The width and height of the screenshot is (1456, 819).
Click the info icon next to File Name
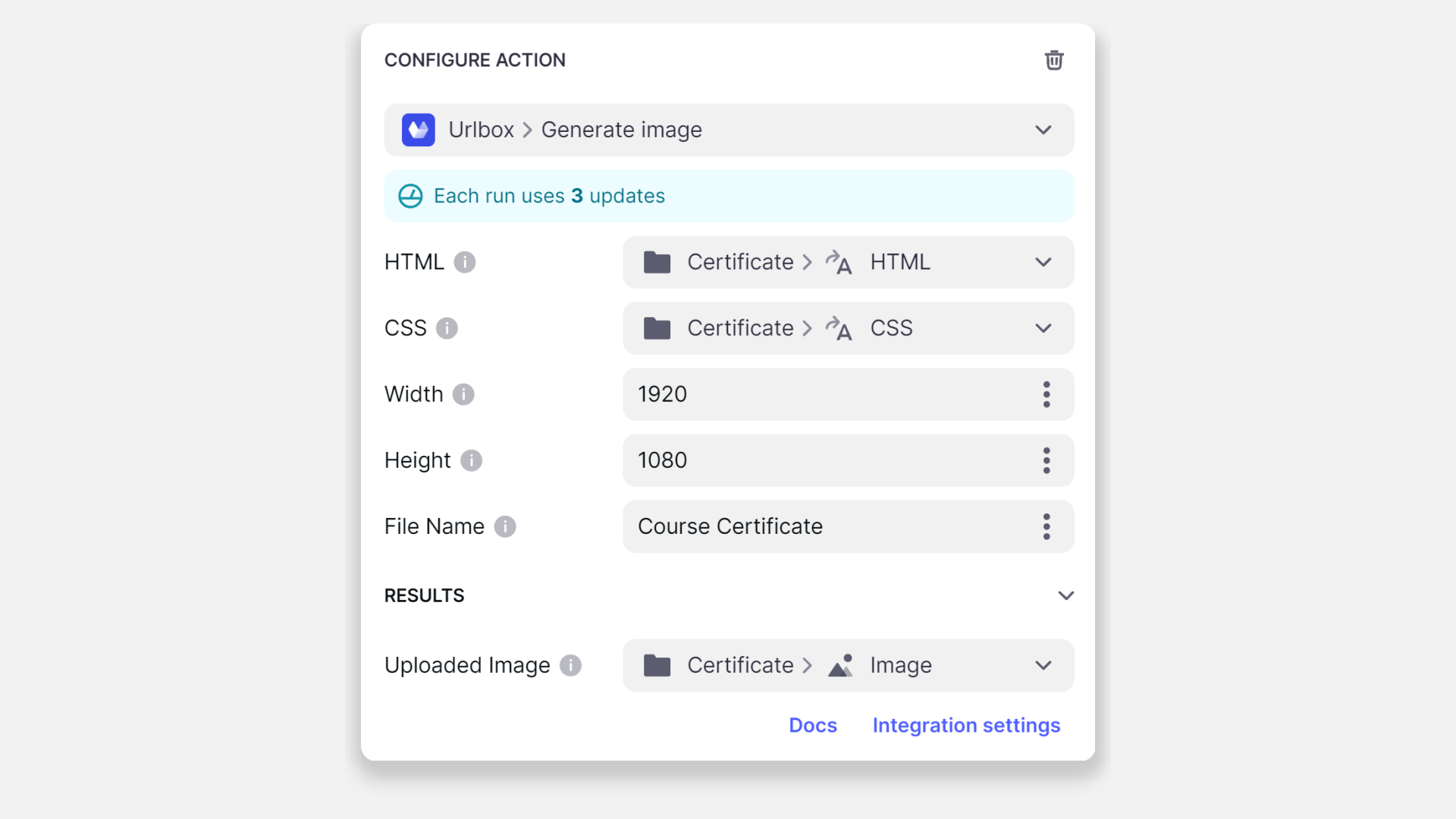point(505,526)
